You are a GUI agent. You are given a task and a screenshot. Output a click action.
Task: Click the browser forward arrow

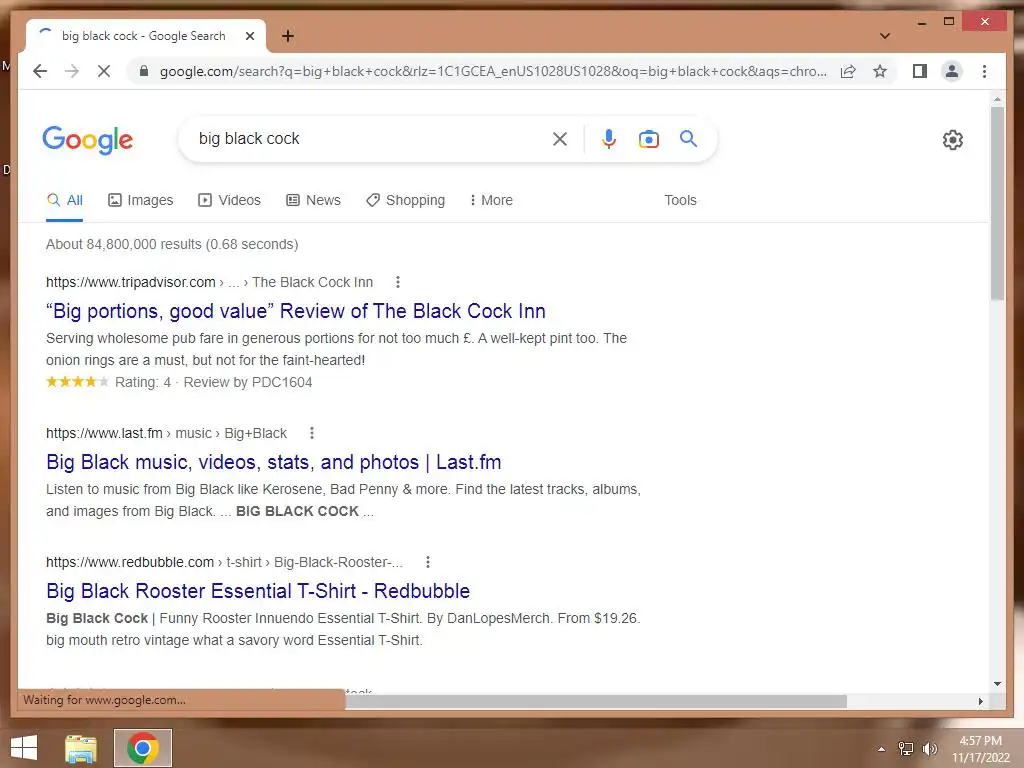coord(72,71)
